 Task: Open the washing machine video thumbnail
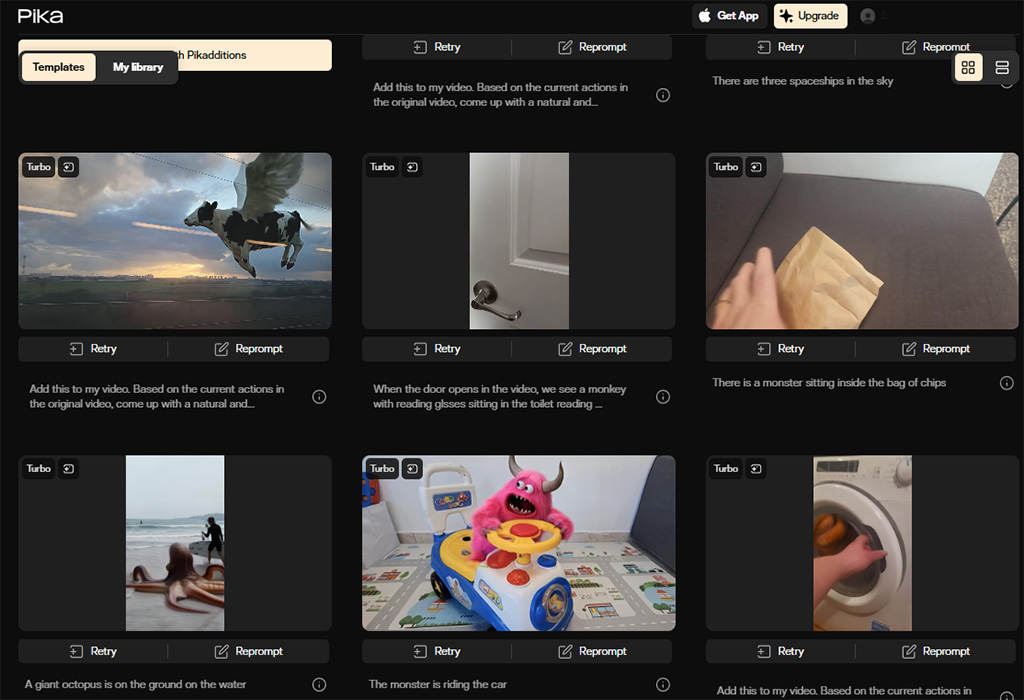tap(862, 543)
